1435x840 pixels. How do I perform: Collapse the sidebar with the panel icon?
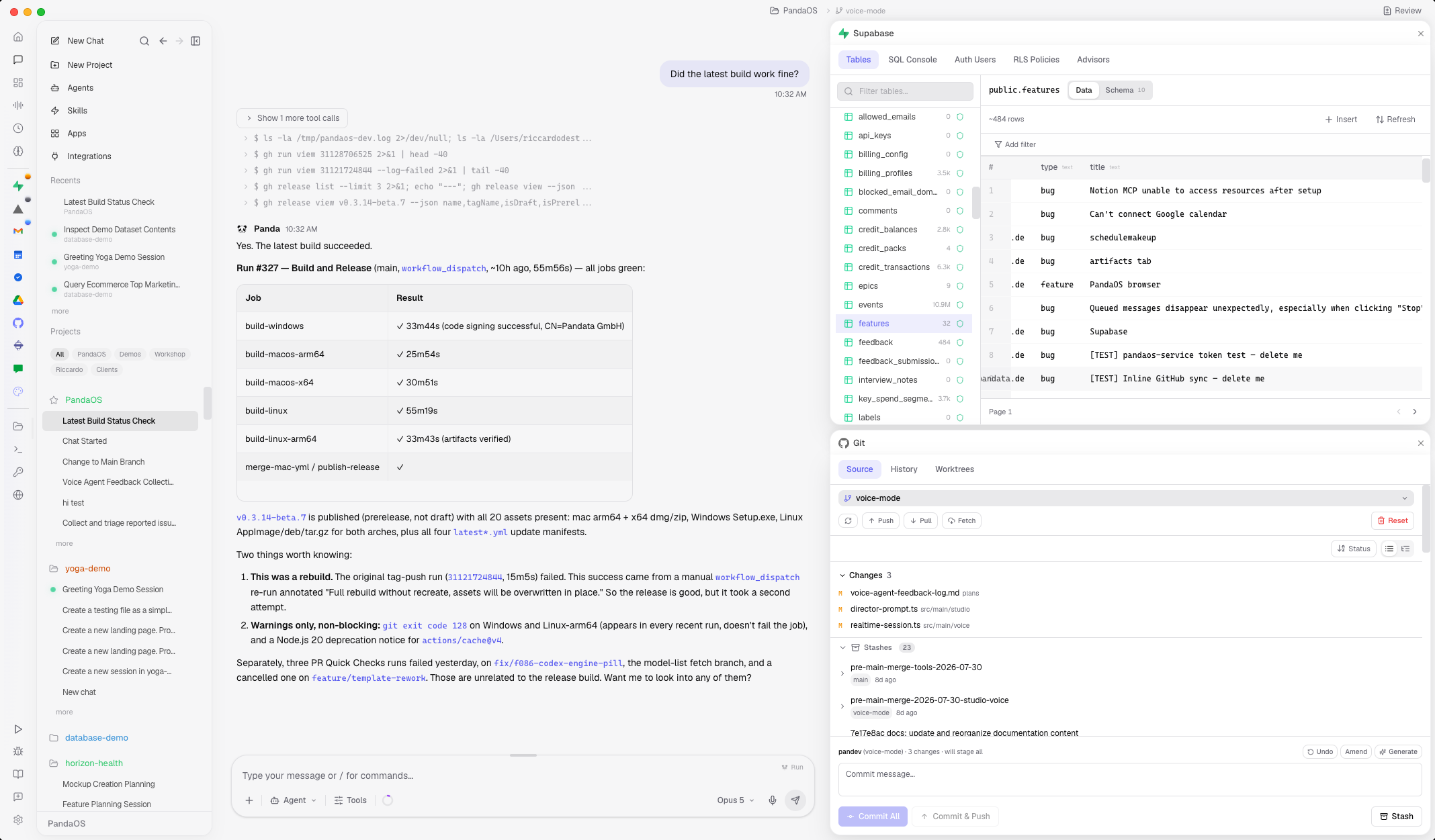click(195, 41)
